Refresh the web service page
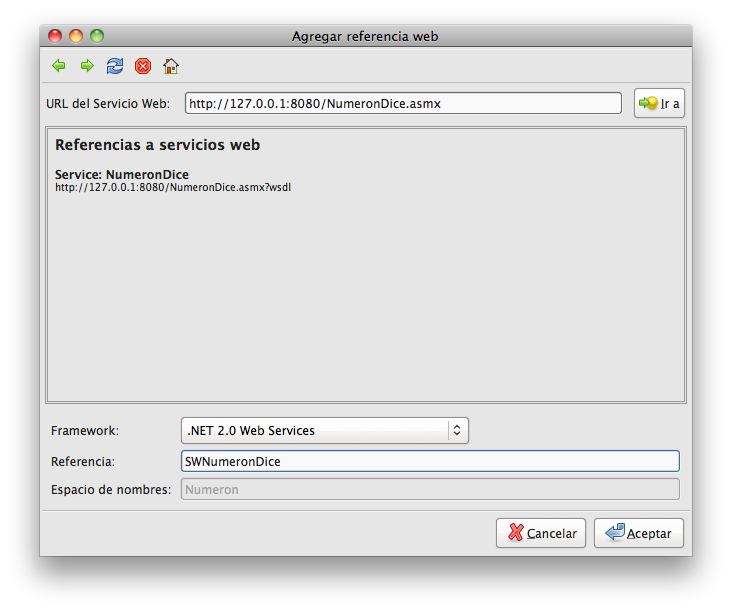The image size is (732, 611). (x=115, y=66)
